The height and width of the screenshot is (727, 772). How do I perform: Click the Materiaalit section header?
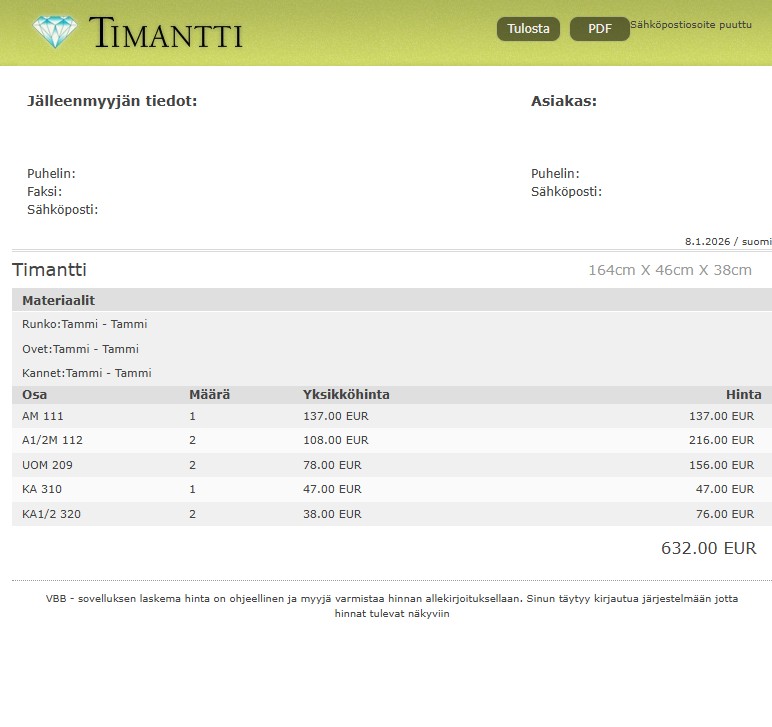[x=58, y=300]
